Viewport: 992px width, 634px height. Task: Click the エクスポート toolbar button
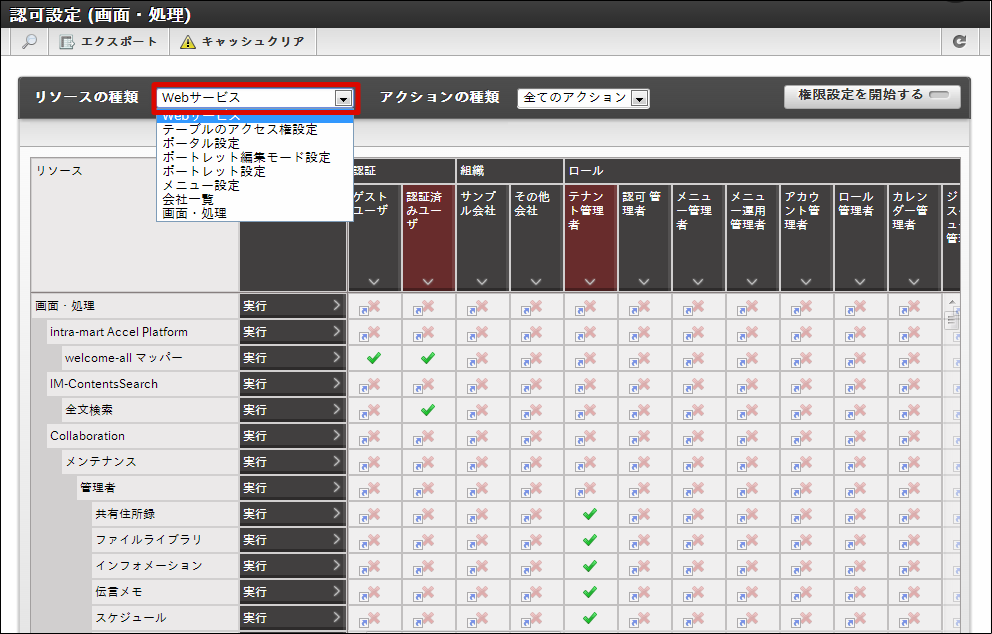[108, 42]
